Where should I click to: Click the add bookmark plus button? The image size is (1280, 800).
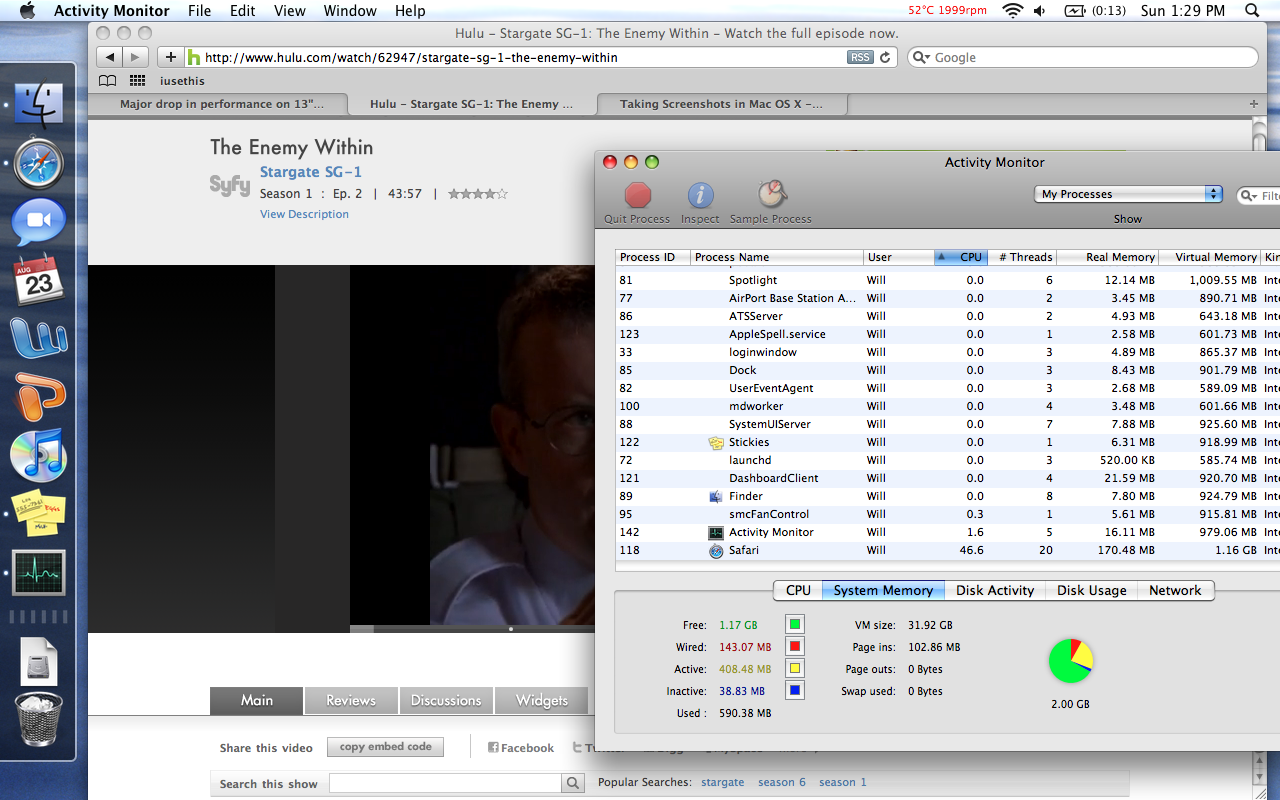(170, 57)
